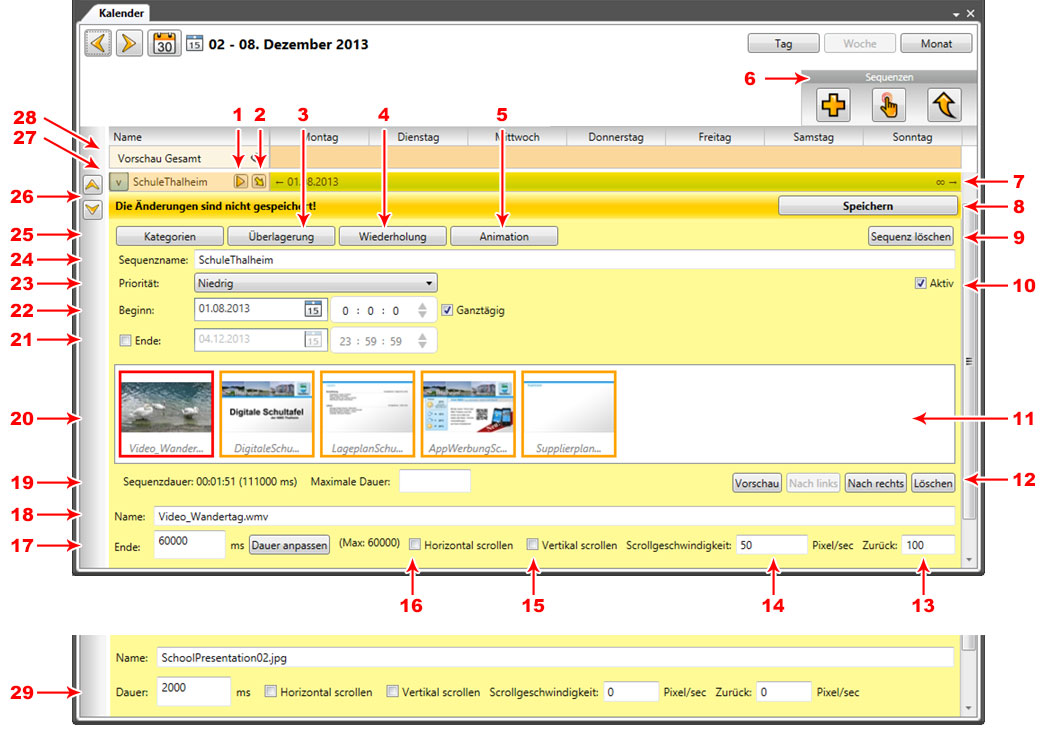Open the Beginn date picker calendar
This screenshot has width=1040, height=739.
click(313, 310)
